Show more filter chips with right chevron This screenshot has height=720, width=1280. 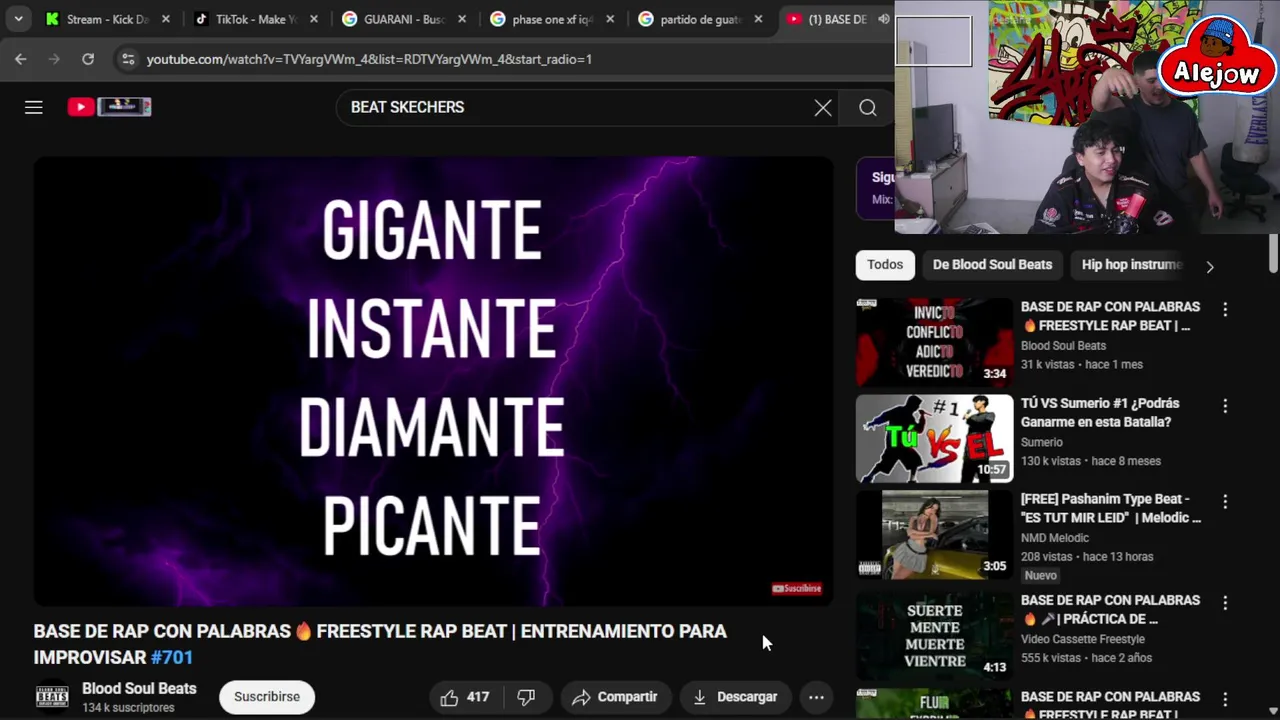pos(1210,267)
